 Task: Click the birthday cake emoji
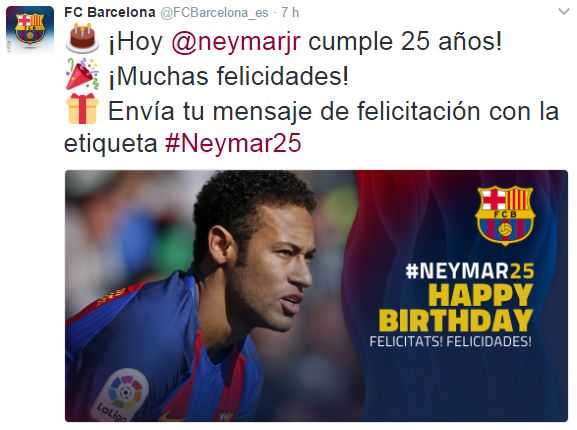(x=82, y=38)
